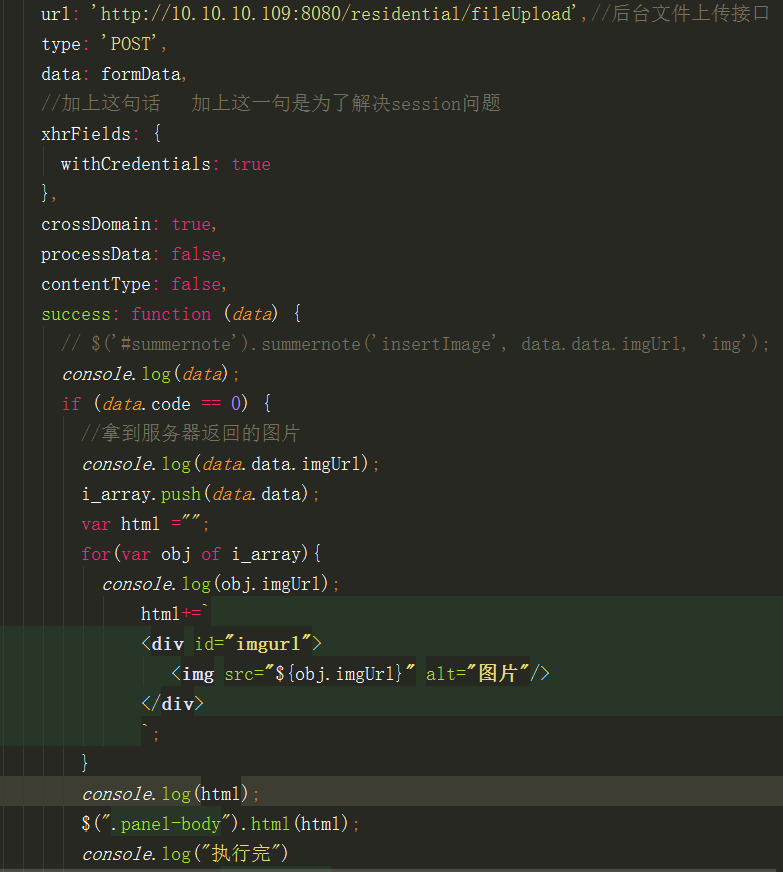Click the of keyword in the loop
The height and width of the screenshot is (872, 783).
pos(211,554)
